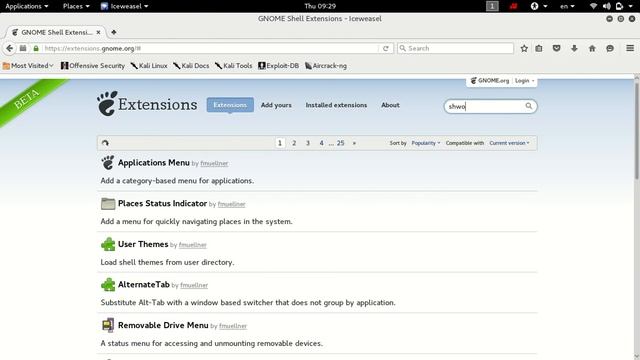This screenshot has height=360, width=640.
Task: Open the Aircrack-ng bookmark
Action: [326, 66]
